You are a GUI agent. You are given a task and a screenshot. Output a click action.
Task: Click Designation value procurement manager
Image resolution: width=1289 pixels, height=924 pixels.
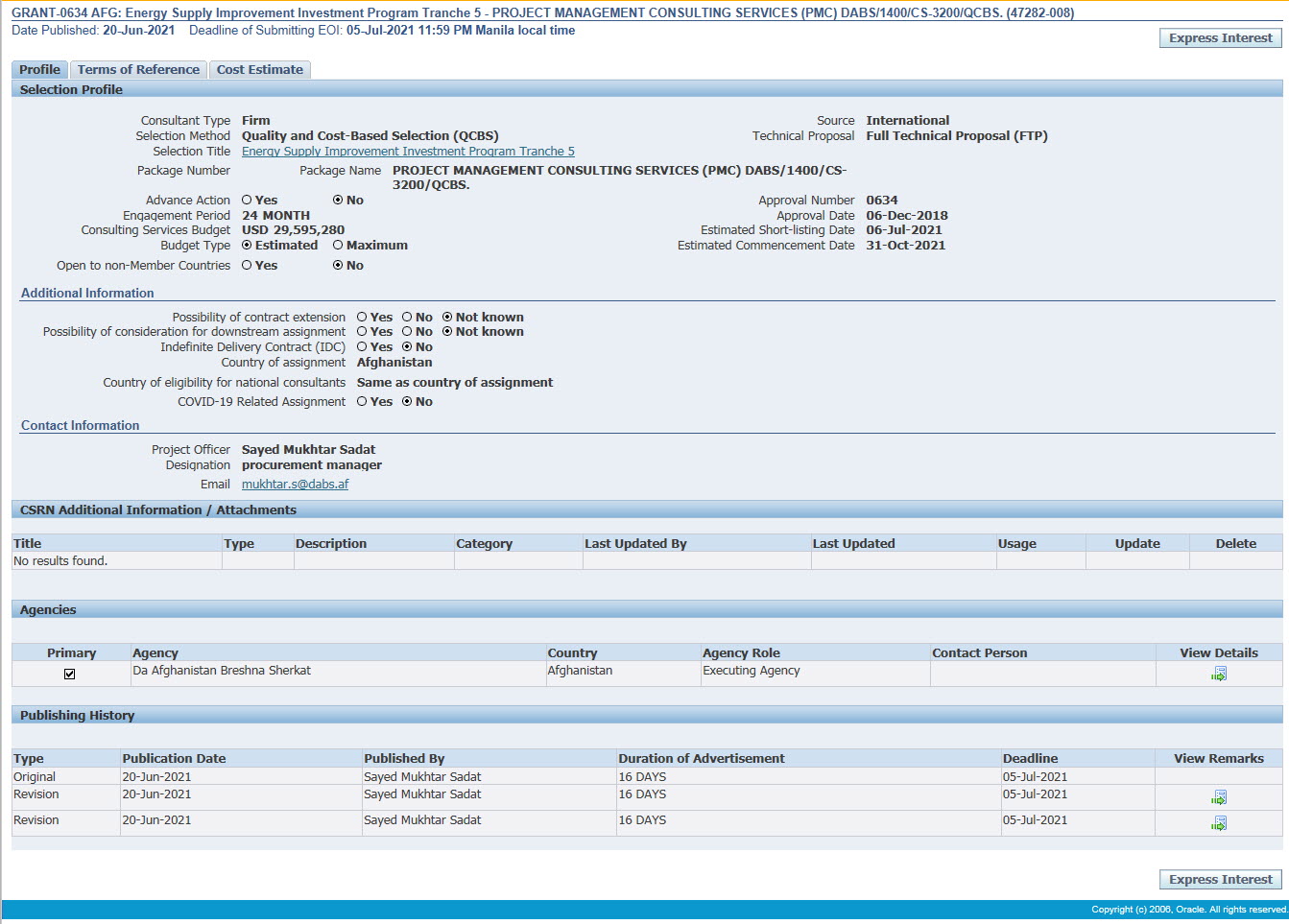tap(311, 465)
